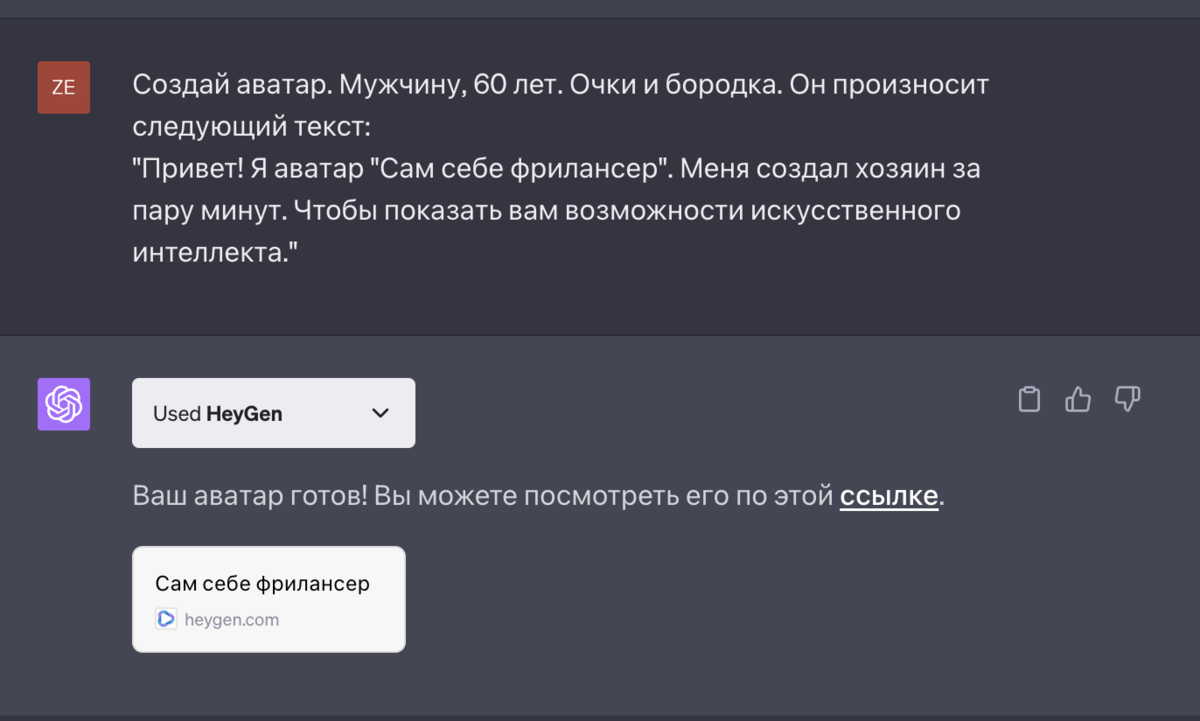Screen dimensions: 1200x721
Task: Open the Сам себе фрилансер link card
Action: pos(268,599)
